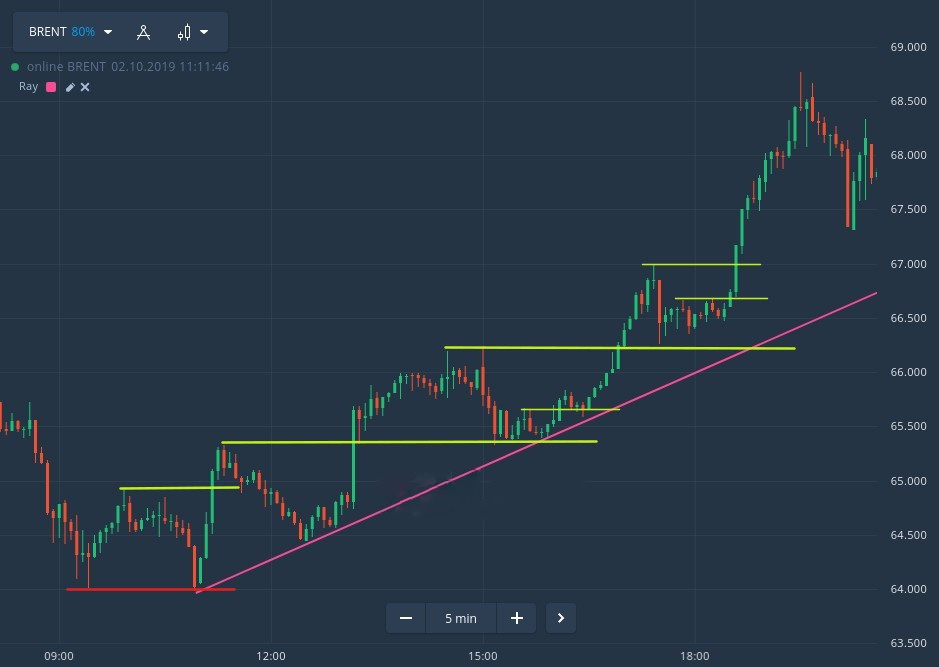Image resolution: width=939 pixels, height=667 pixels.
Task: Select the Ray indicator label
Action: pyautogui.click(x=28, y=87)
